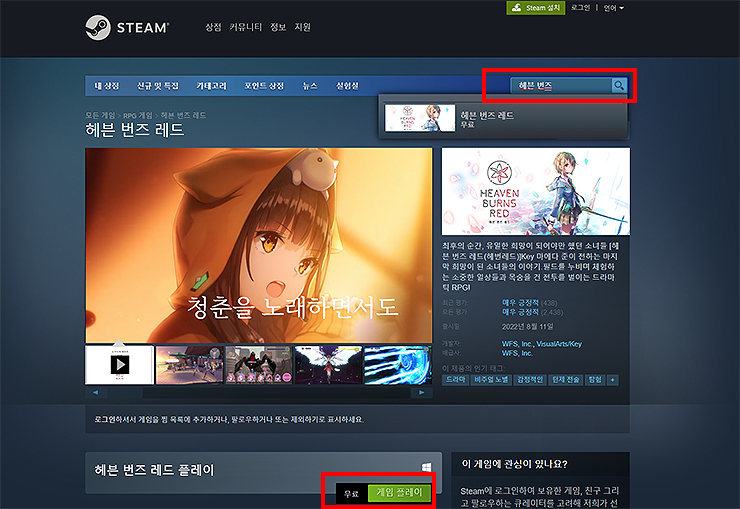Play the trailer video thumbnail
The height and width of the screenshot is (509, 740).
coord(119,365)
